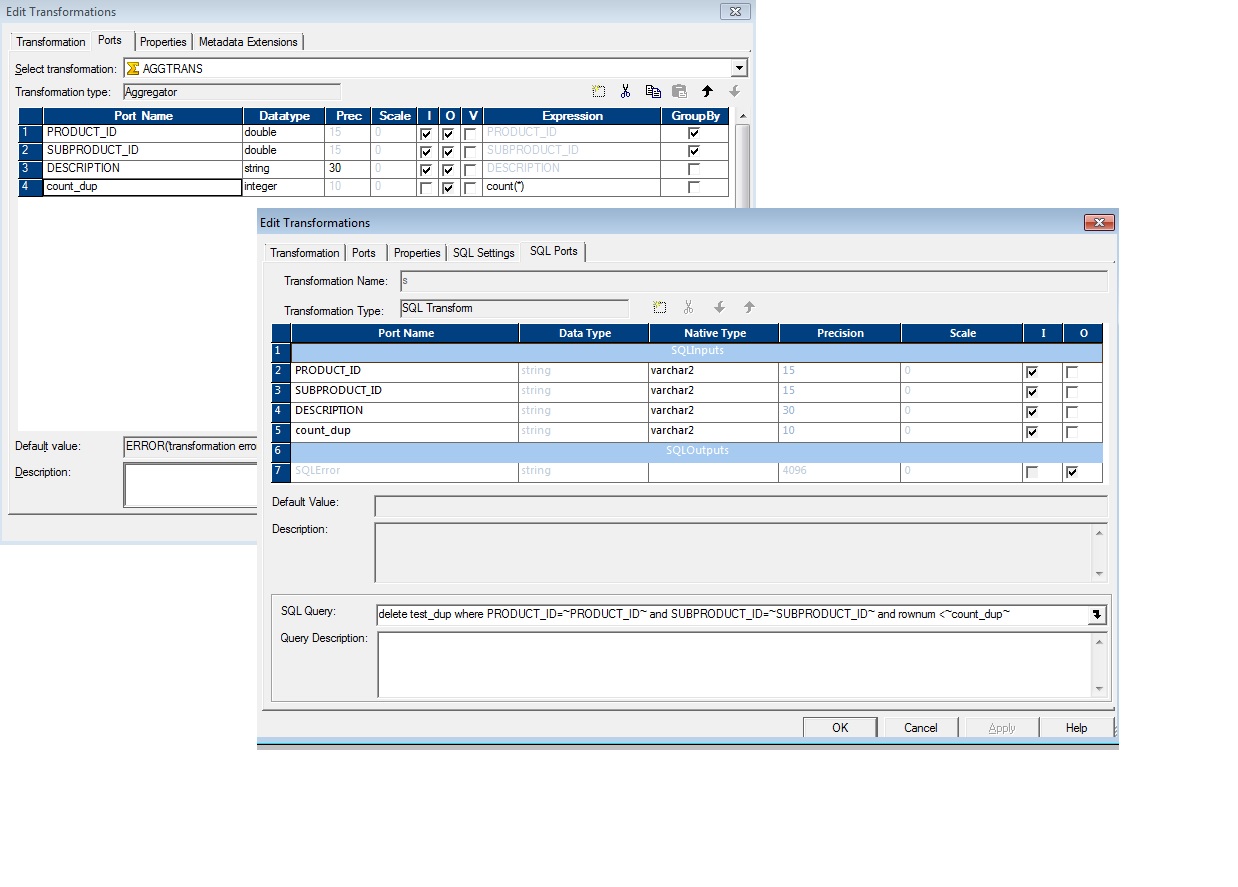Click move down arrow in SQL Ports toolbar

coord(719,307)
